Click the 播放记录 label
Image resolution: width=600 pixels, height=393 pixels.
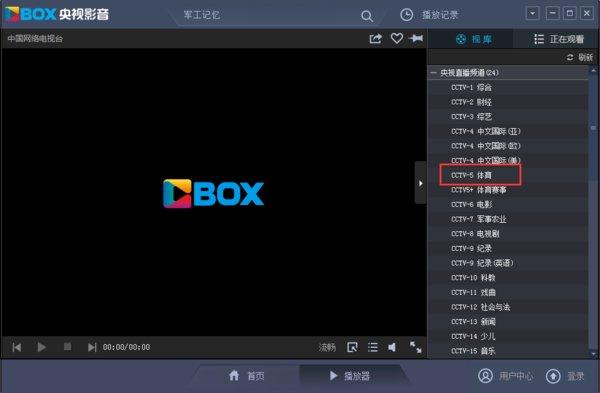440,15
